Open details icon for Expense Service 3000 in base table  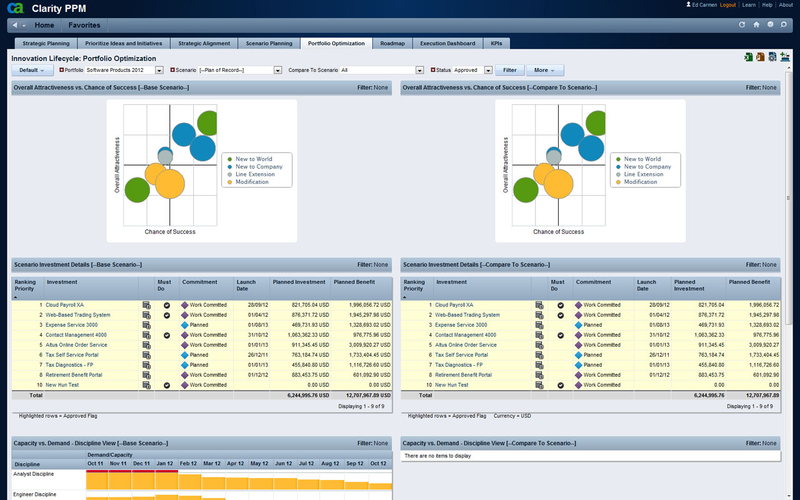click(146, 325)
